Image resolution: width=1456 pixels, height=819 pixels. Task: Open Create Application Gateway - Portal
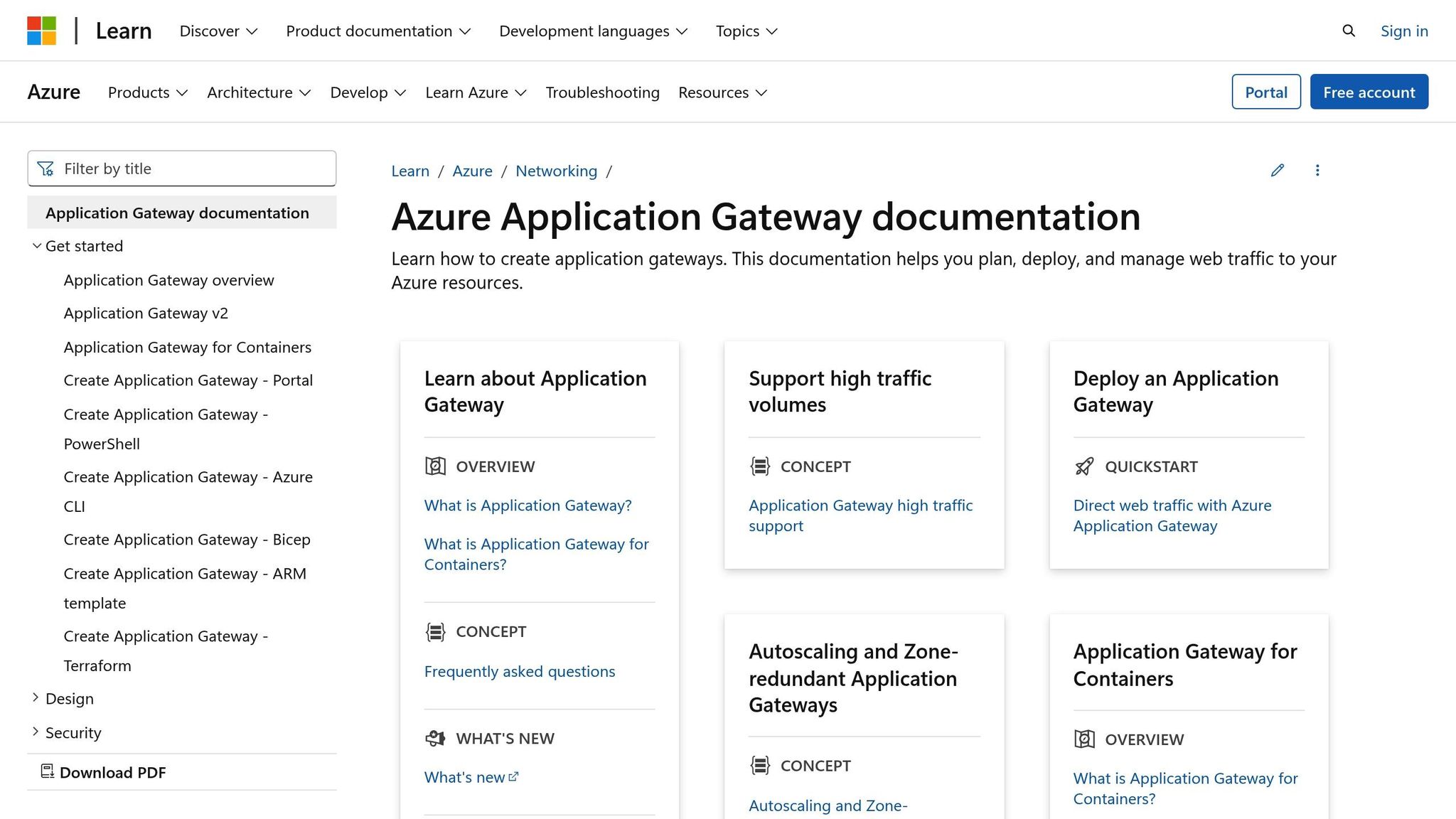point(188,380)
